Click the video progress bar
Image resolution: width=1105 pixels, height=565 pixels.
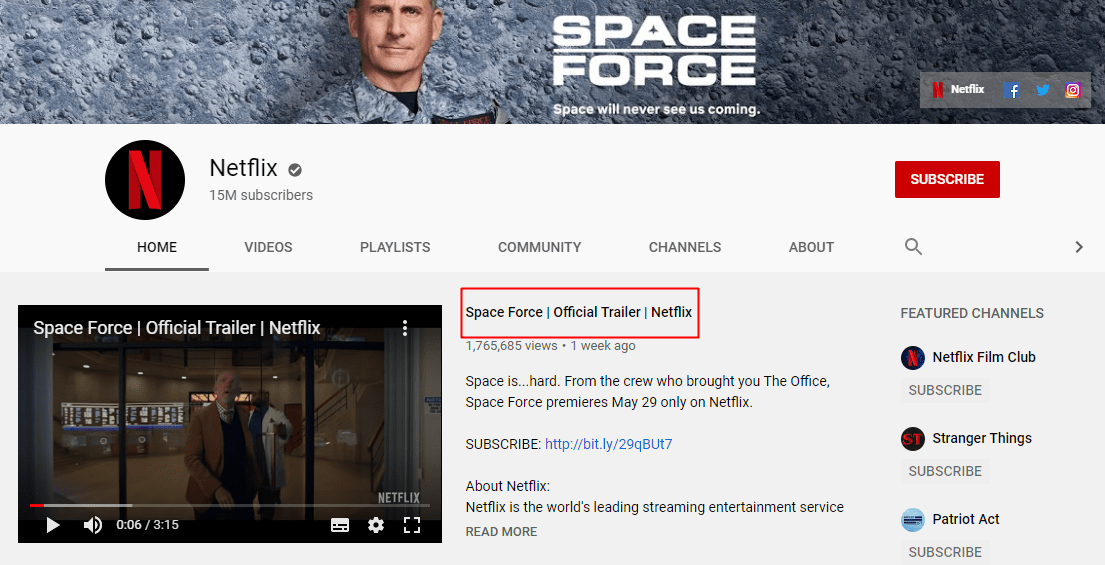(x=230, y=505)
